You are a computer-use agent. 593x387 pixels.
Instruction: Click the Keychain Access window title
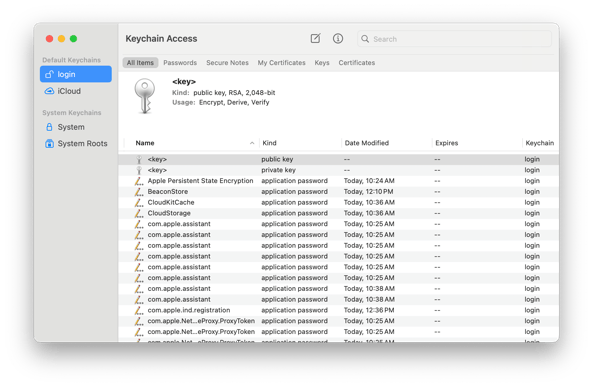[x=161, y=39]
